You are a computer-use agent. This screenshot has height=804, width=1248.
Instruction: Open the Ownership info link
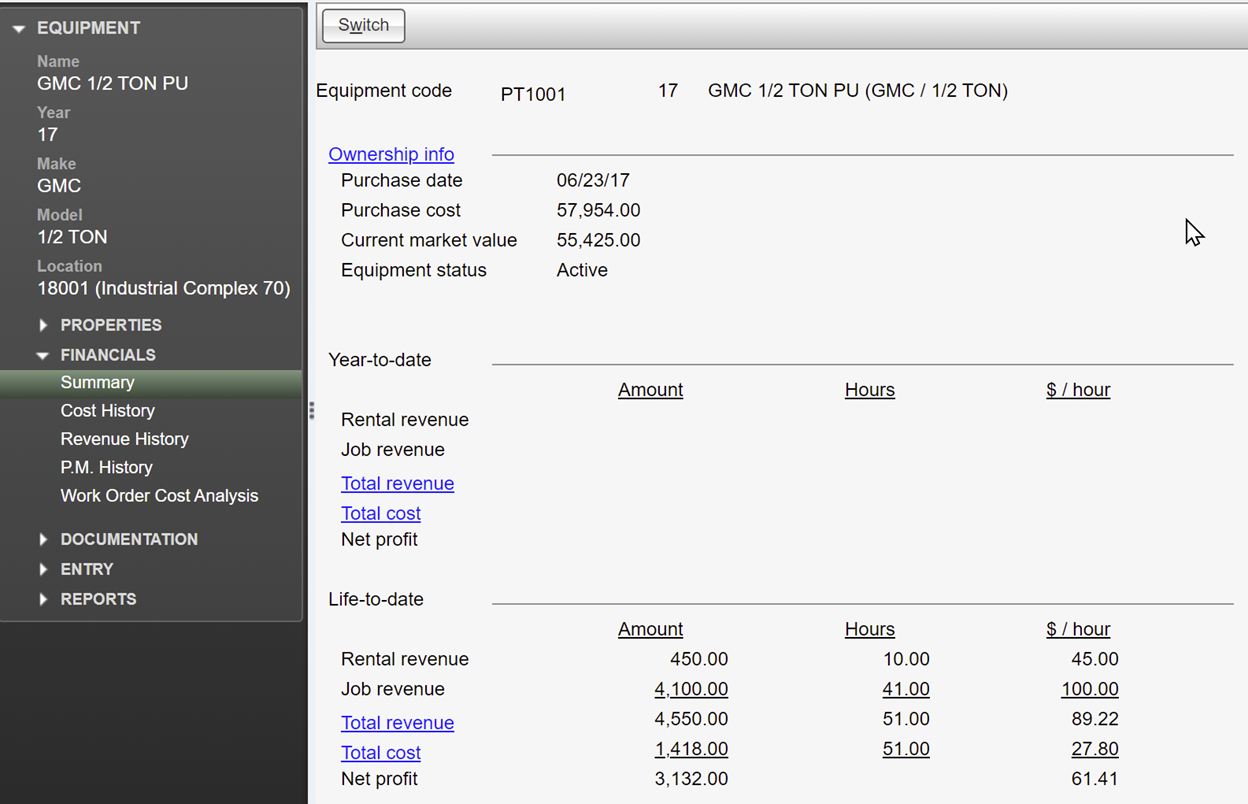tap(391, 154)
